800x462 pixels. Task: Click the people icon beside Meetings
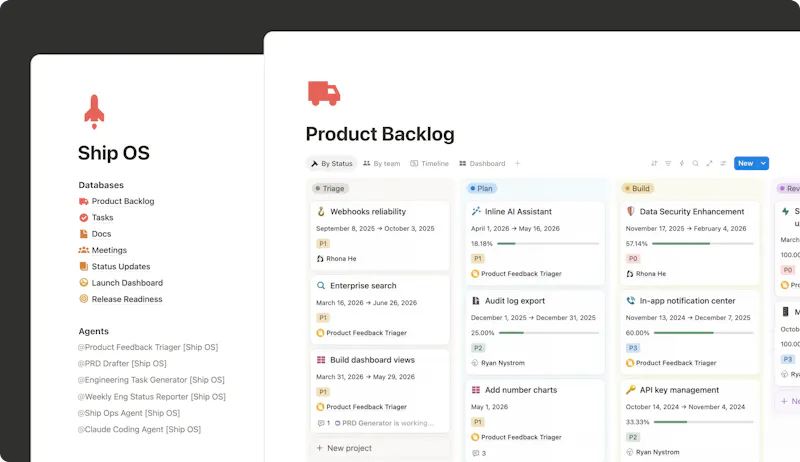pyautogui.click(x=84, y=250)
